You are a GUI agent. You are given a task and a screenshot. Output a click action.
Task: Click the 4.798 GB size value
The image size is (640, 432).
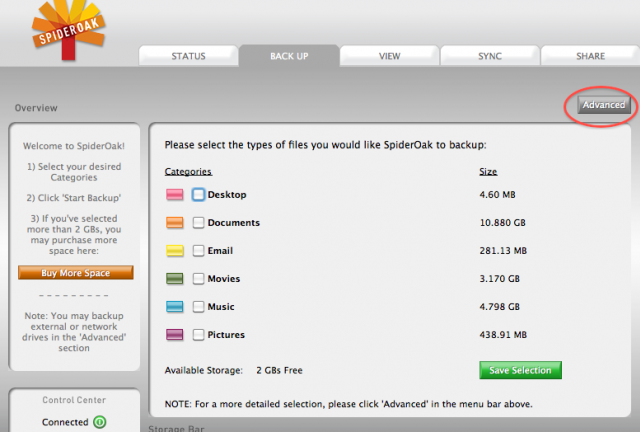tap(500, 306)
